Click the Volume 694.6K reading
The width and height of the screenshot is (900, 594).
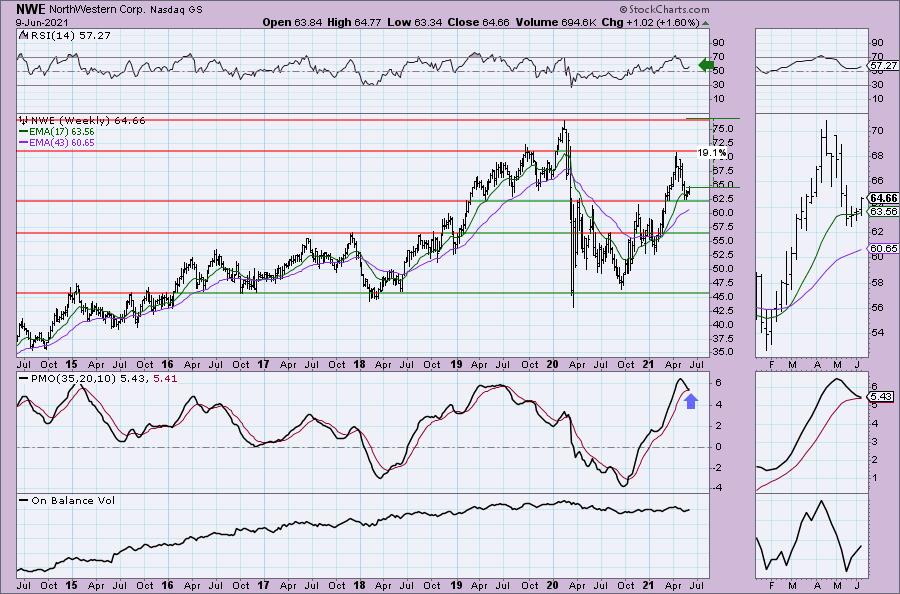pyautogui.click(x=556, y=22)
